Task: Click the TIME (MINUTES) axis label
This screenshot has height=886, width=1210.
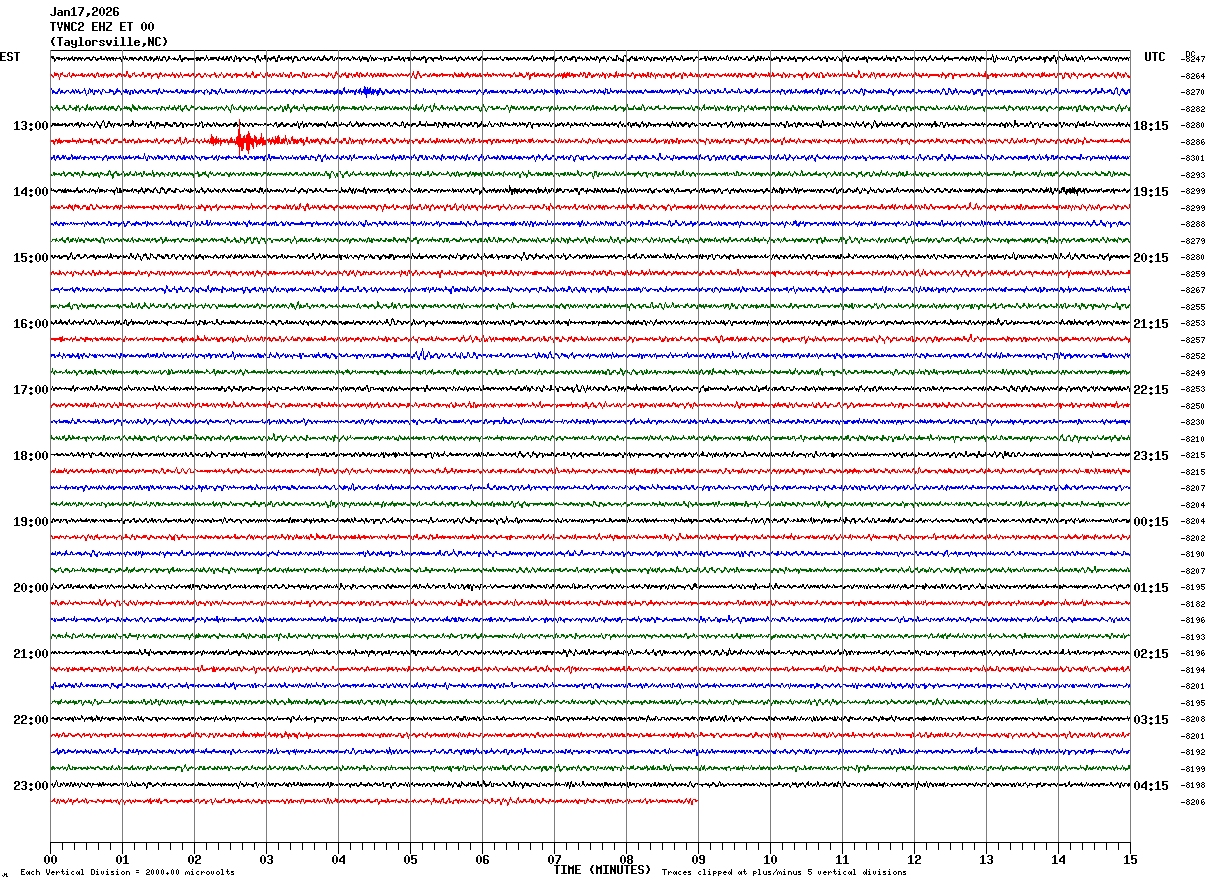Action: [602, 870]
